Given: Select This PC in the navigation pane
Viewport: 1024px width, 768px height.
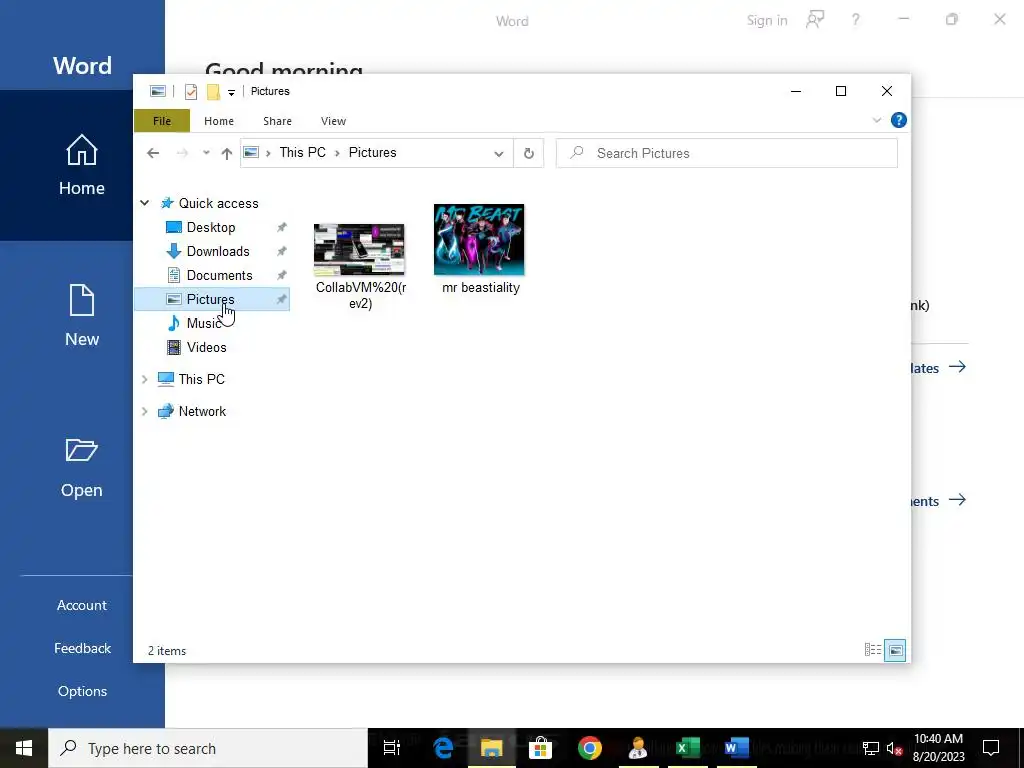Looking at the screenshot, I should click(x=201, y=379).
